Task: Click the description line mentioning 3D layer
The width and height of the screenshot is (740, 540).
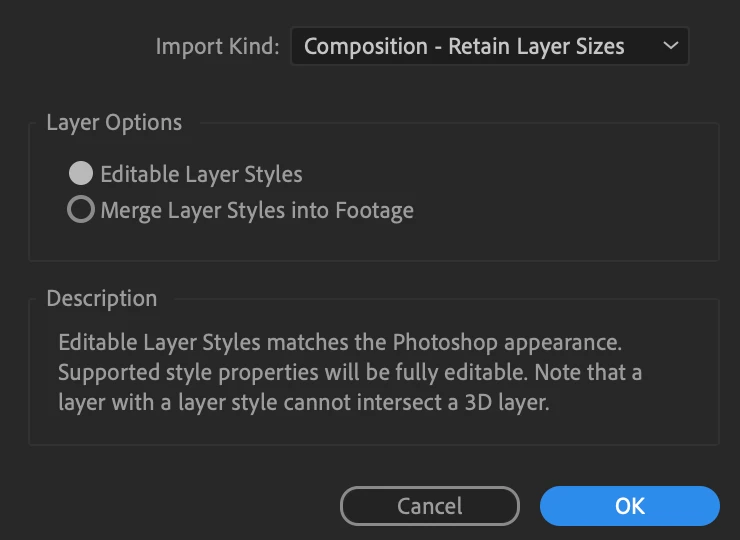Action: (x=304, y=404)
